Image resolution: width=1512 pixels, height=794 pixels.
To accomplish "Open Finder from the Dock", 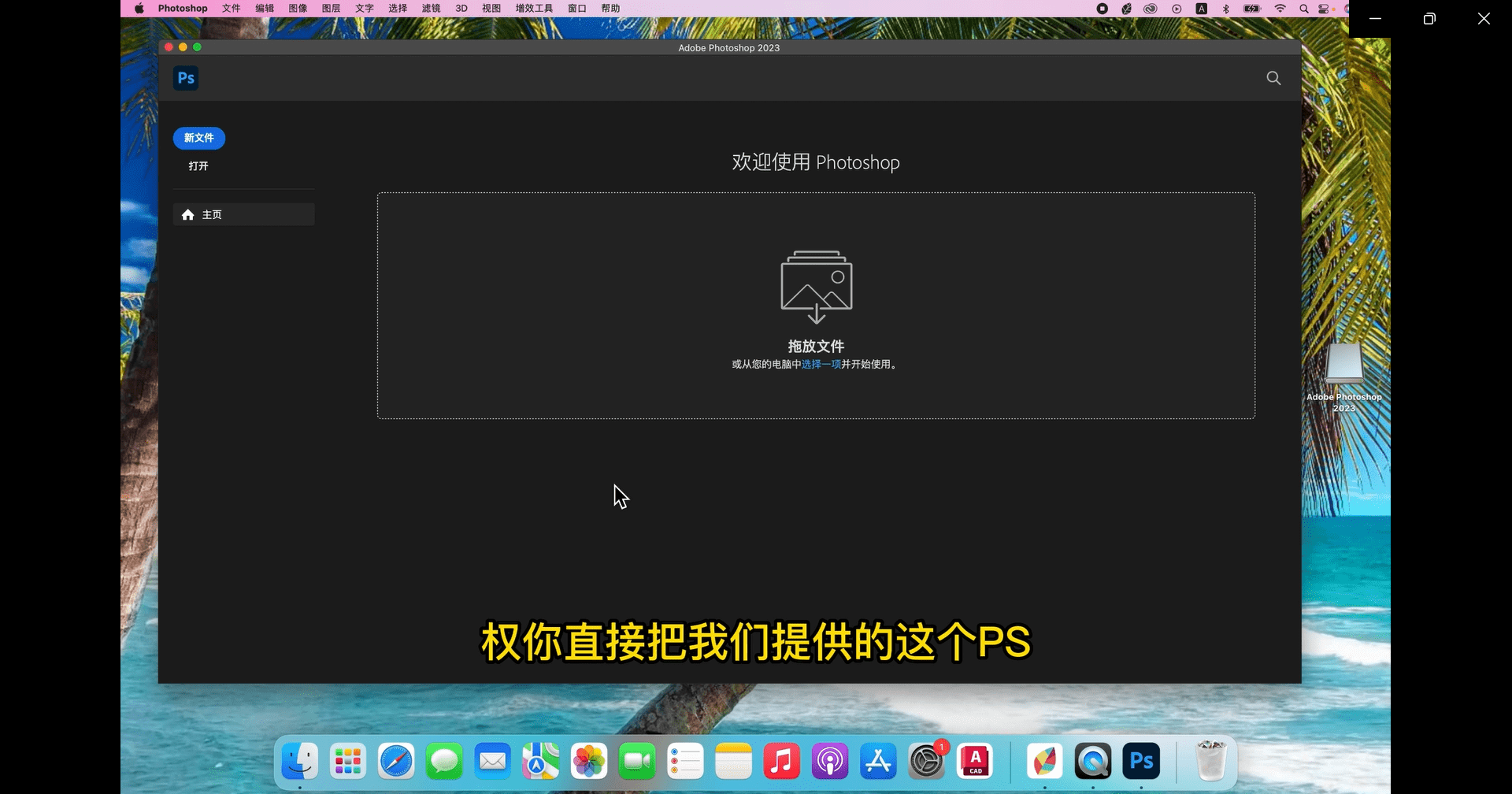I will point(300,761).
